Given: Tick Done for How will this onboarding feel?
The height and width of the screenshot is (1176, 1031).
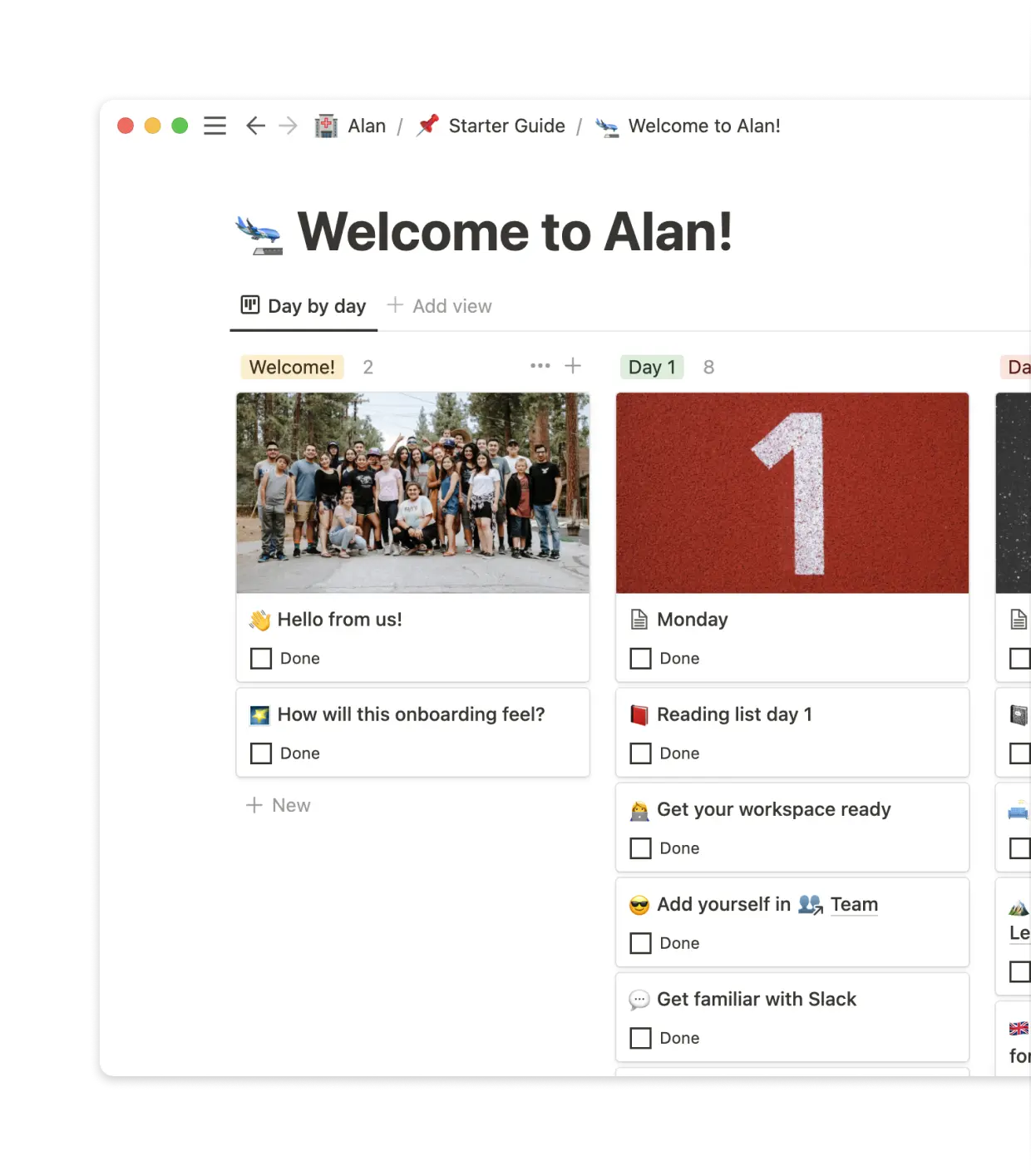Looking at the screenshot, I should (261, 754).
